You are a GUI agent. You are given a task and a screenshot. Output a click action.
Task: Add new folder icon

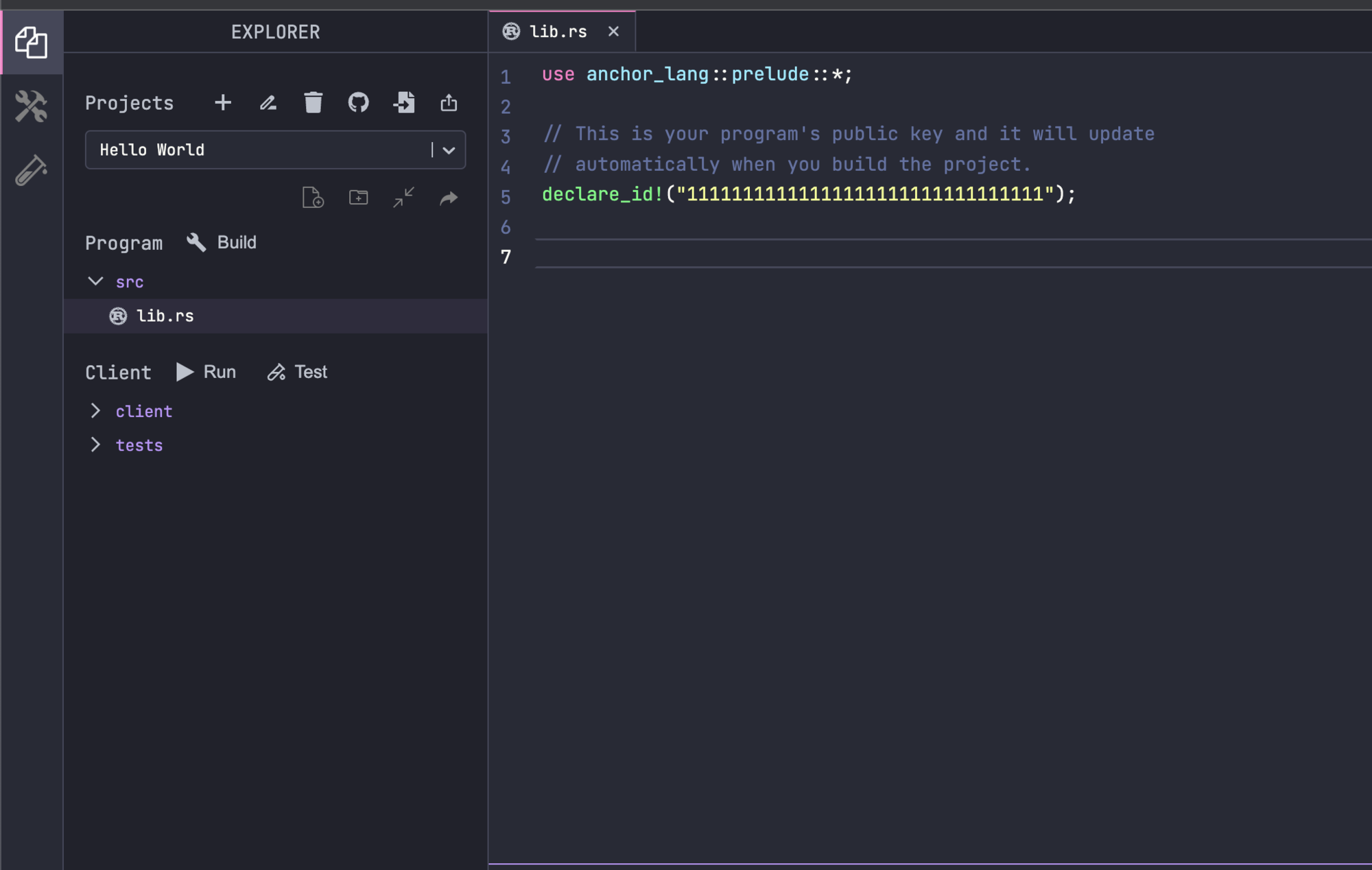coord(359,198)
